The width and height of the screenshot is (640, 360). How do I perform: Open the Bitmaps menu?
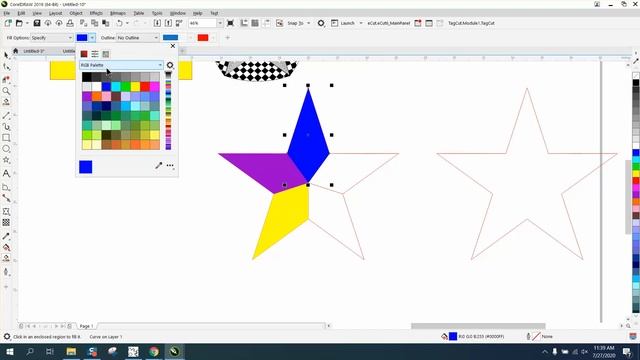point(118,13)
